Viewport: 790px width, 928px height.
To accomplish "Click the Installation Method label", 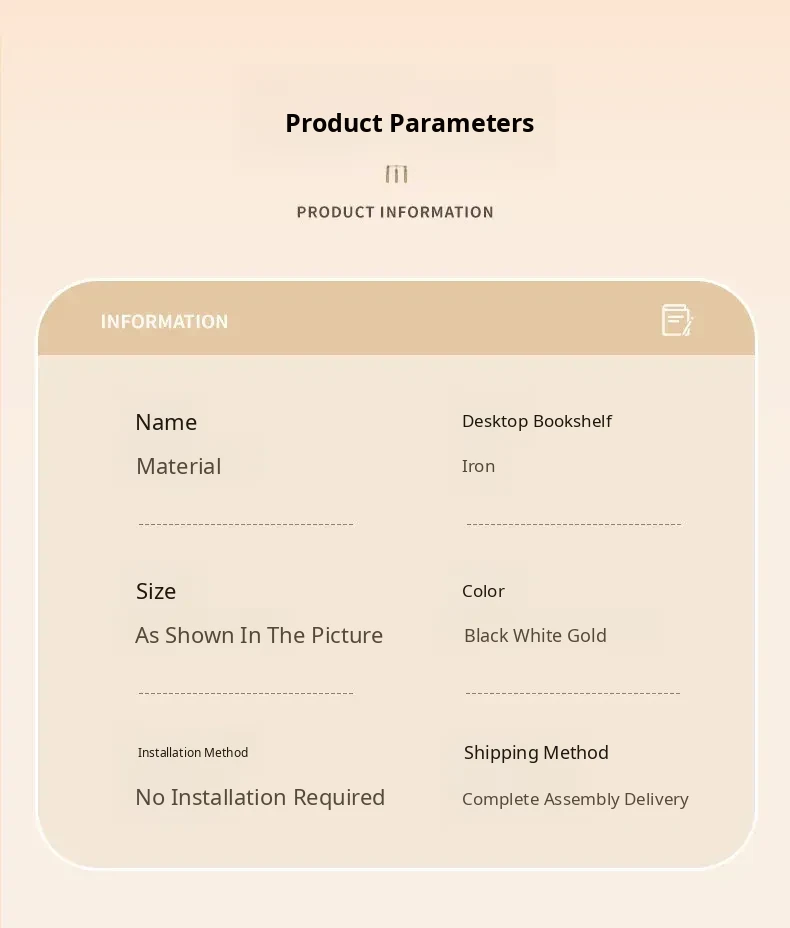I will 193,752.
